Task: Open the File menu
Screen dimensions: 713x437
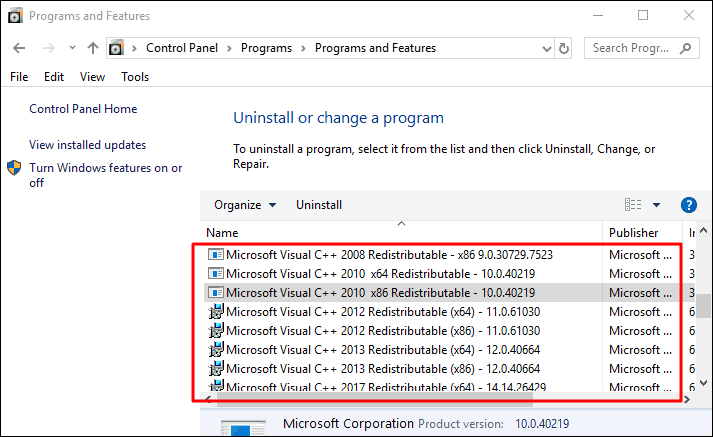Action: [x=19, y=77]
